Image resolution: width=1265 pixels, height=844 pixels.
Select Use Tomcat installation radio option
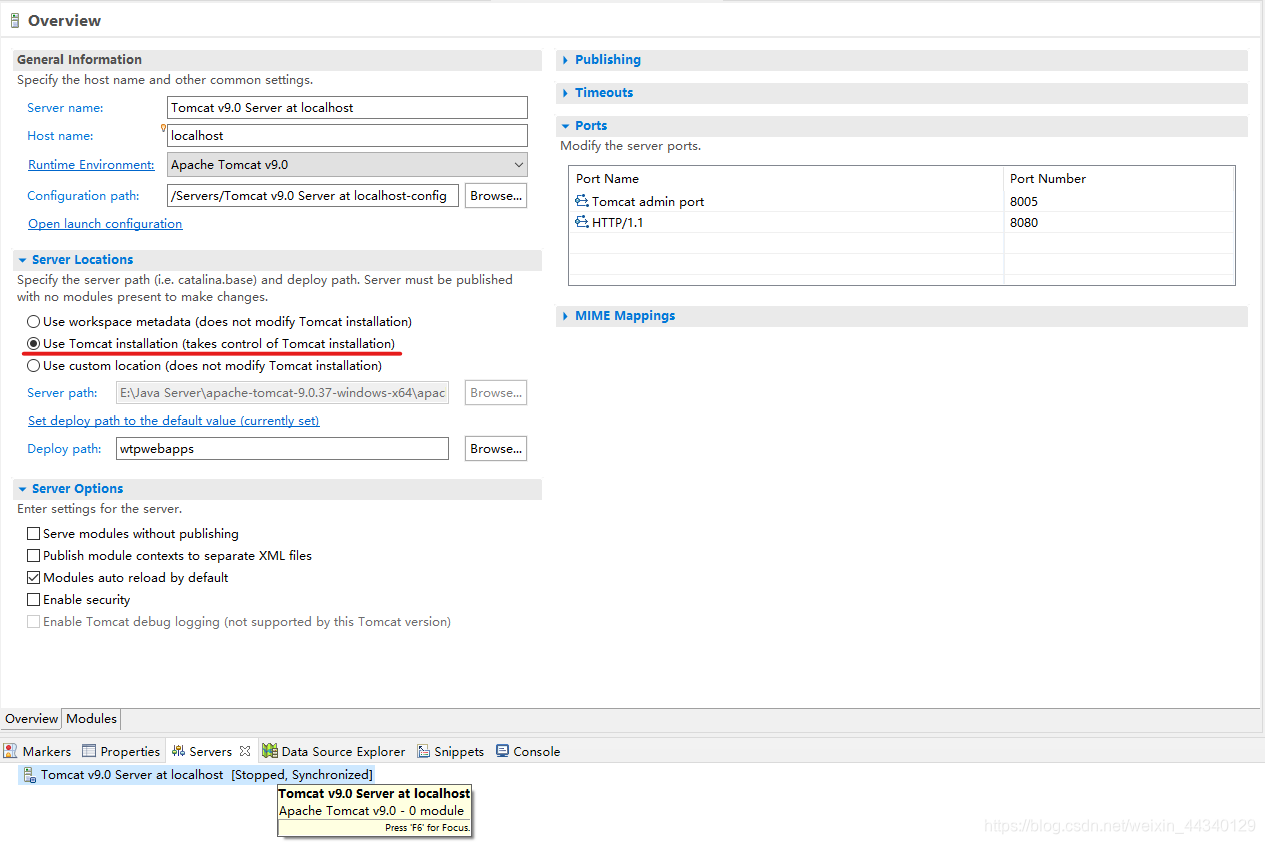click(x=34, y=344)
